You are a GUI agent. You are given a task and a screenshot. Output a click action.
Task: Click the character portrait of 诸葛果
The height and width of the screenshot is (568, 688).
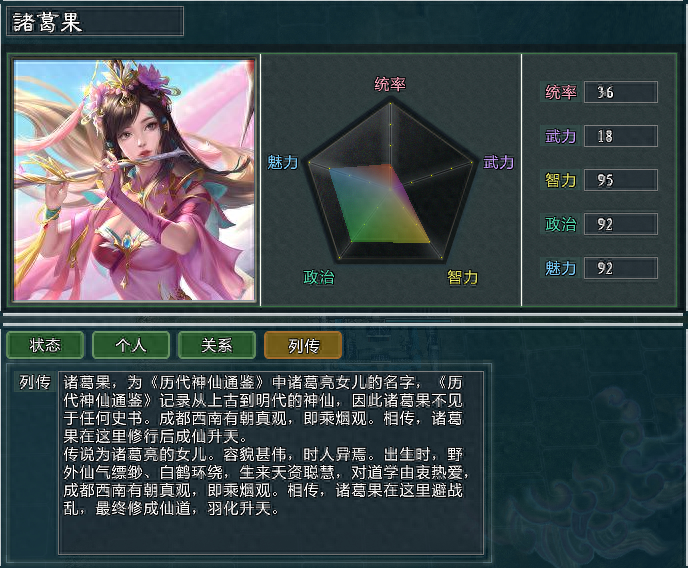134,180
